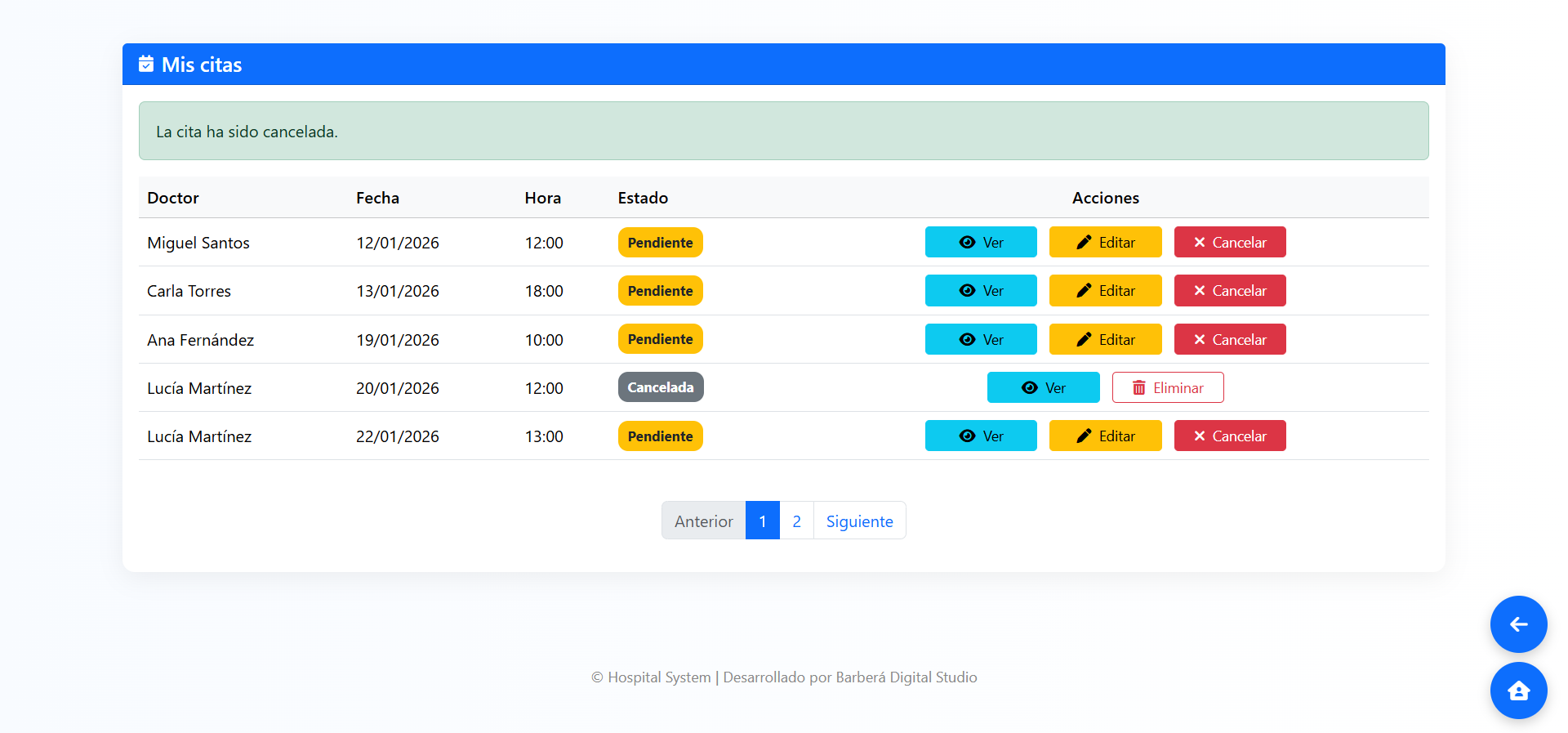
Task: Cancel the 22/01/2026 Lucía Martínez appointment
Action: pos(1230,436)
